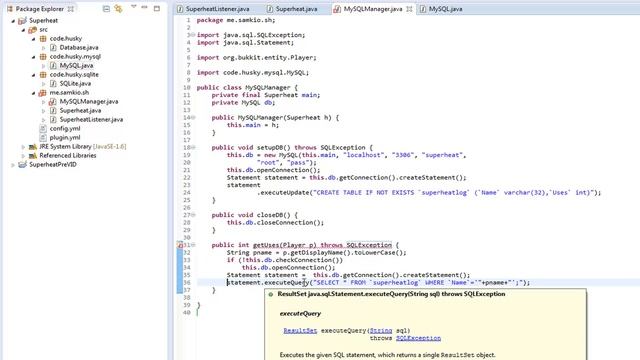This screenshot has height=360, width=640.
Task: Click the code.husky package icon
Action: tap(43, 38)
